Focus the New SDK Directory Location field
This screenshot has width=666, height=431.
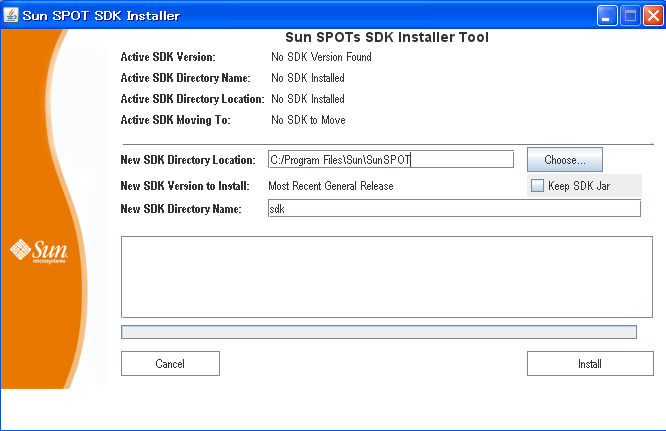(391, 160)
